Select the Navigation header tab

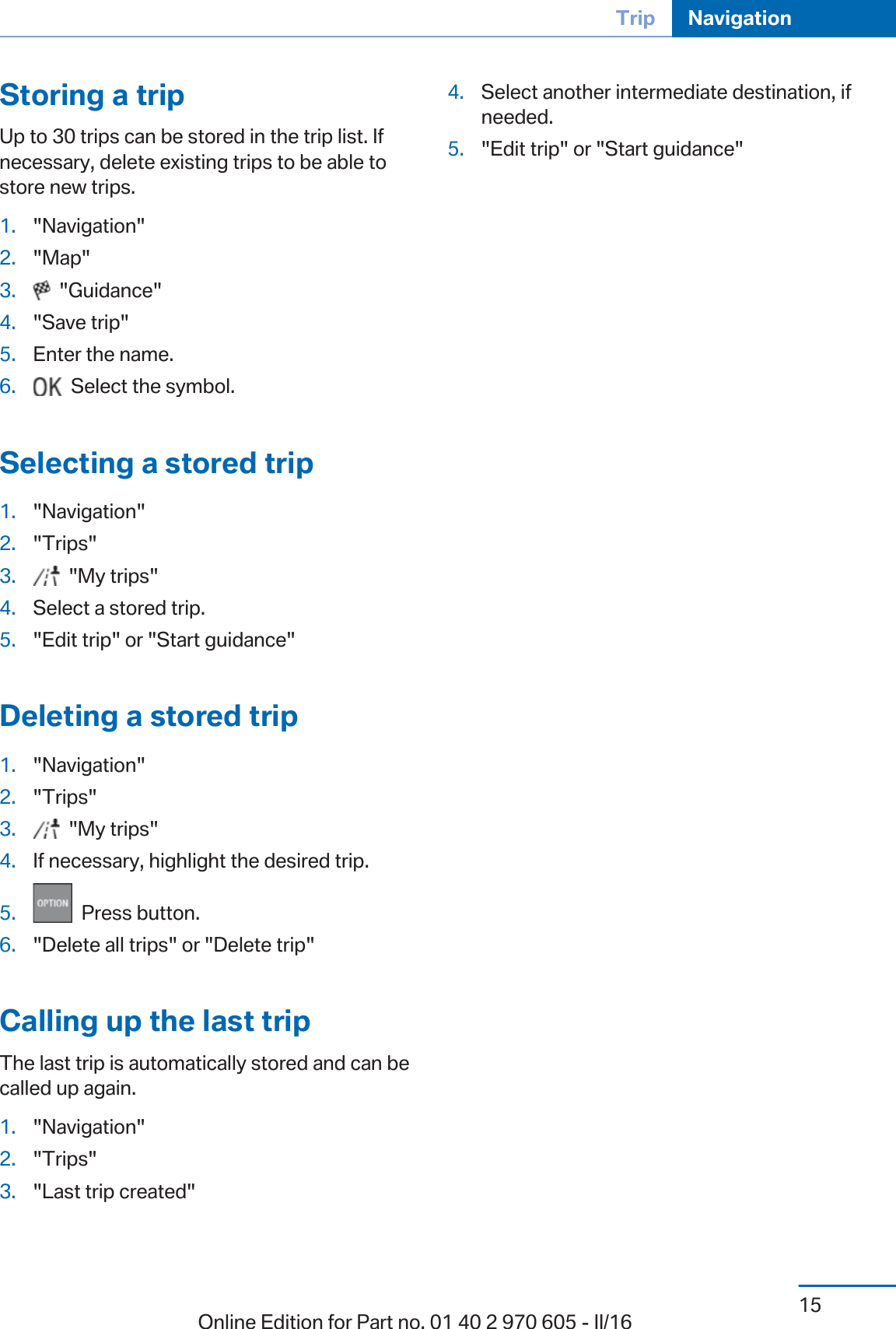point(740,18)
